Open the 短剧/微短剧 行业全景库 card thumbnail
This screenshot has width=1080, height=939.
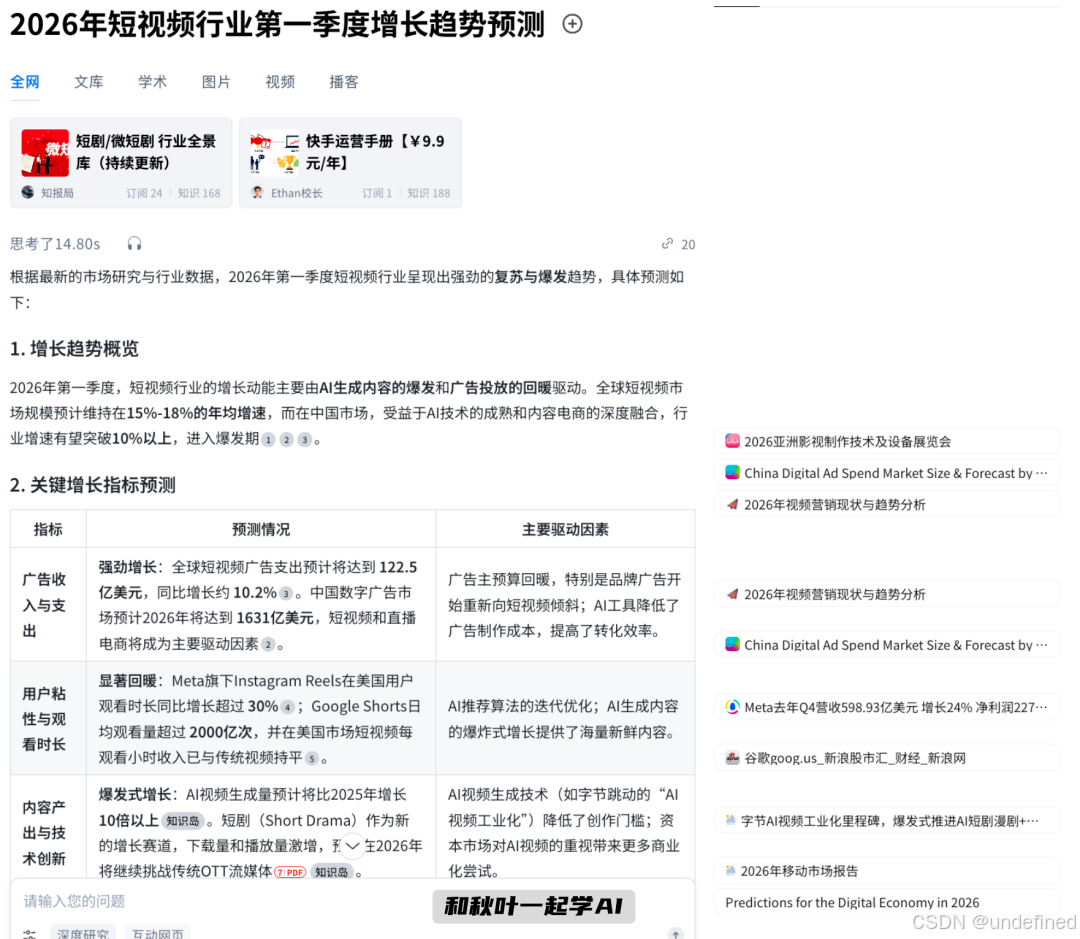tap(44, 152)
